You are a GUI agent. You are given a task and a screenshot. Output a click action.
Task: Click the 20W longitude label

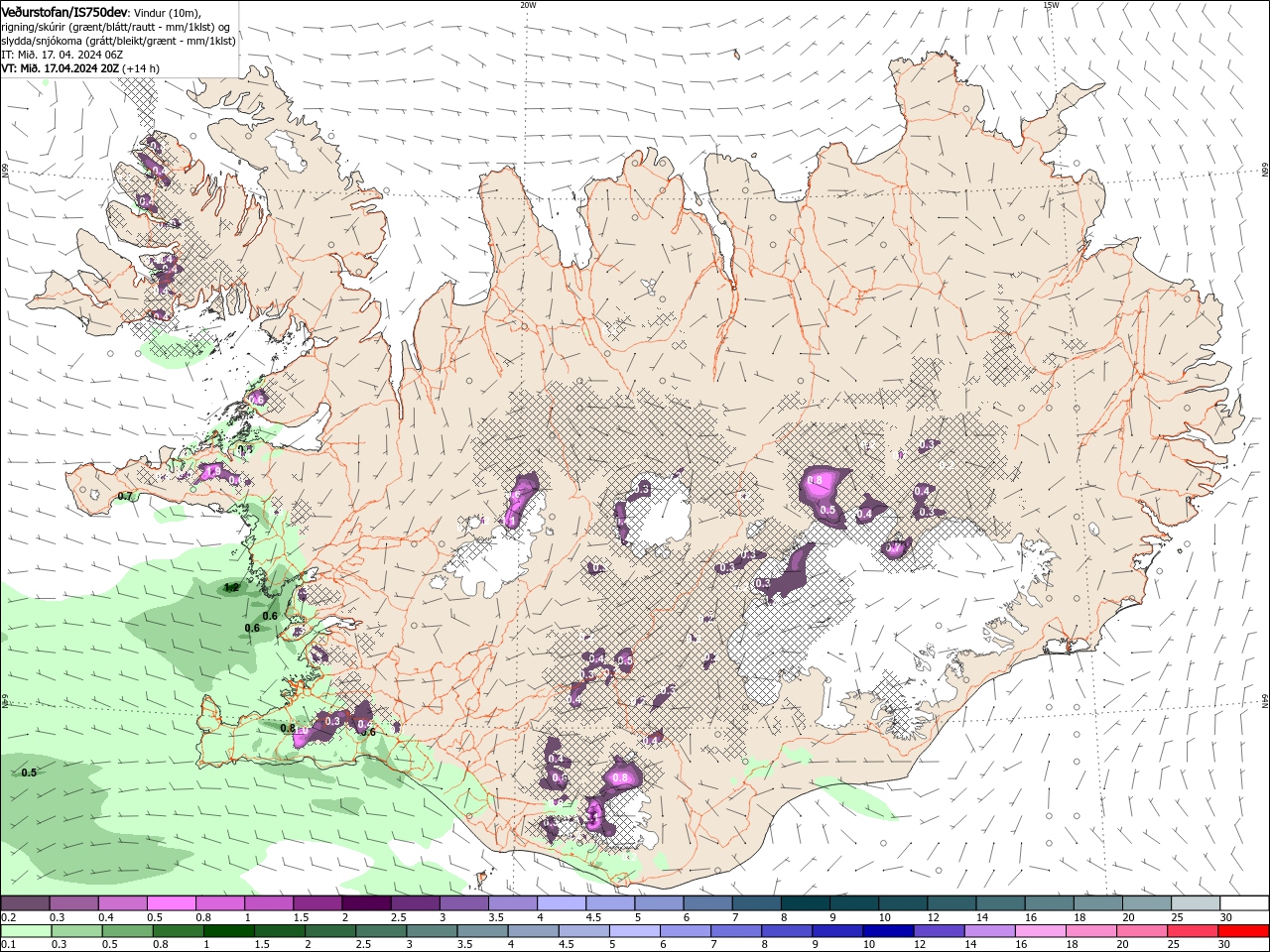[528, 5]
